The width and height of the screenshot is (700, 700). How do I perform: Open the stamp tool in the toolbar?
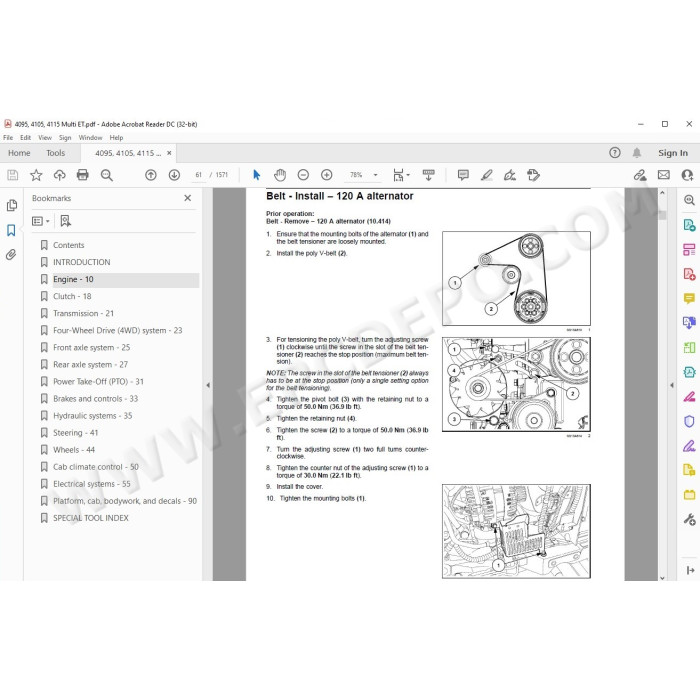click(x=533, y=175)
